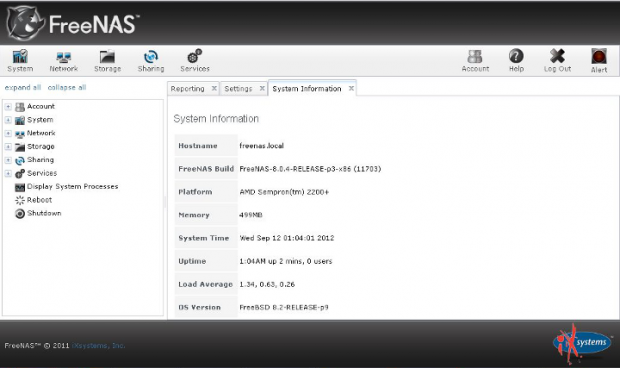This screenshot has width=620, height=368.
Task: Click the Sharing tree node icon
Action: coord(20,160)
